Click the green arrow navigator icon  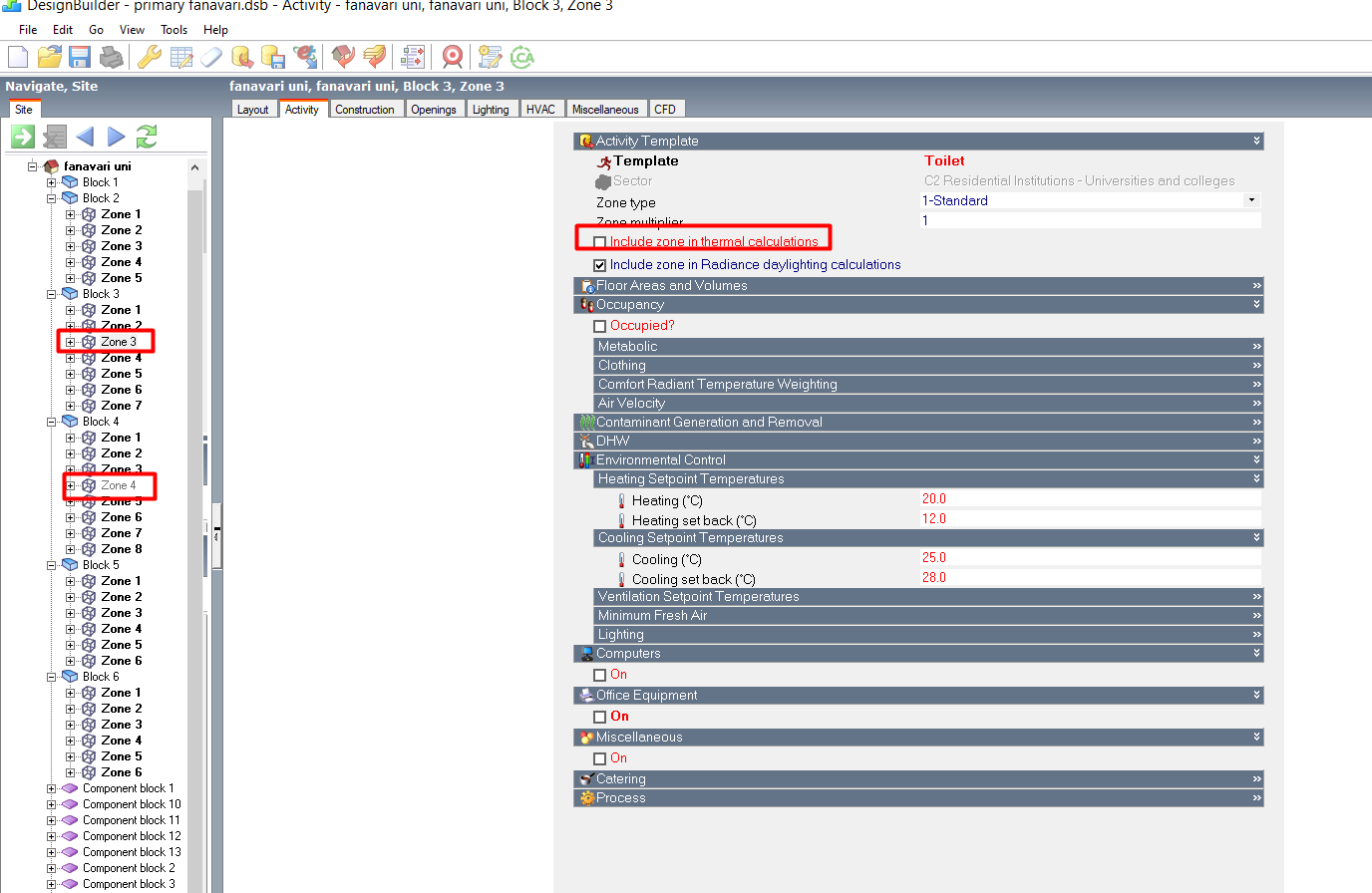[23, 137]
